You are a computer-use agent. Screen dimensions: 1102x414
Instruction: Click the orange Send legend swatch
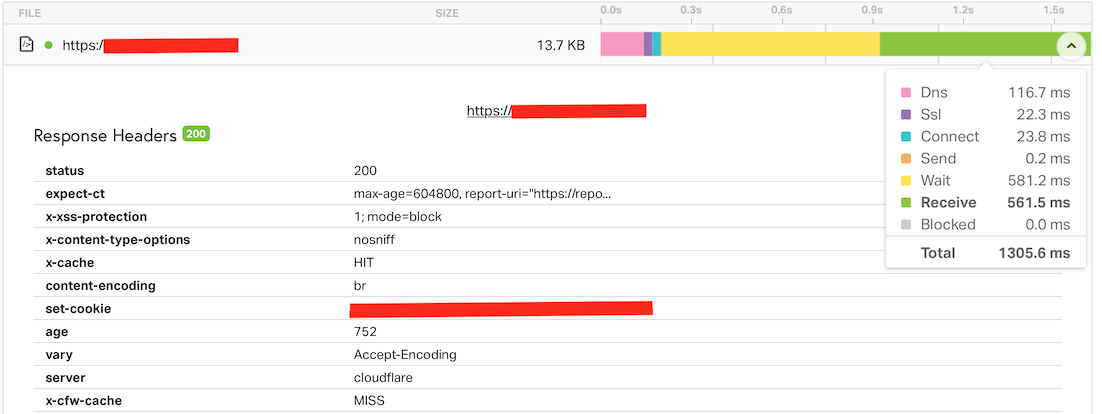pos(906,158)
